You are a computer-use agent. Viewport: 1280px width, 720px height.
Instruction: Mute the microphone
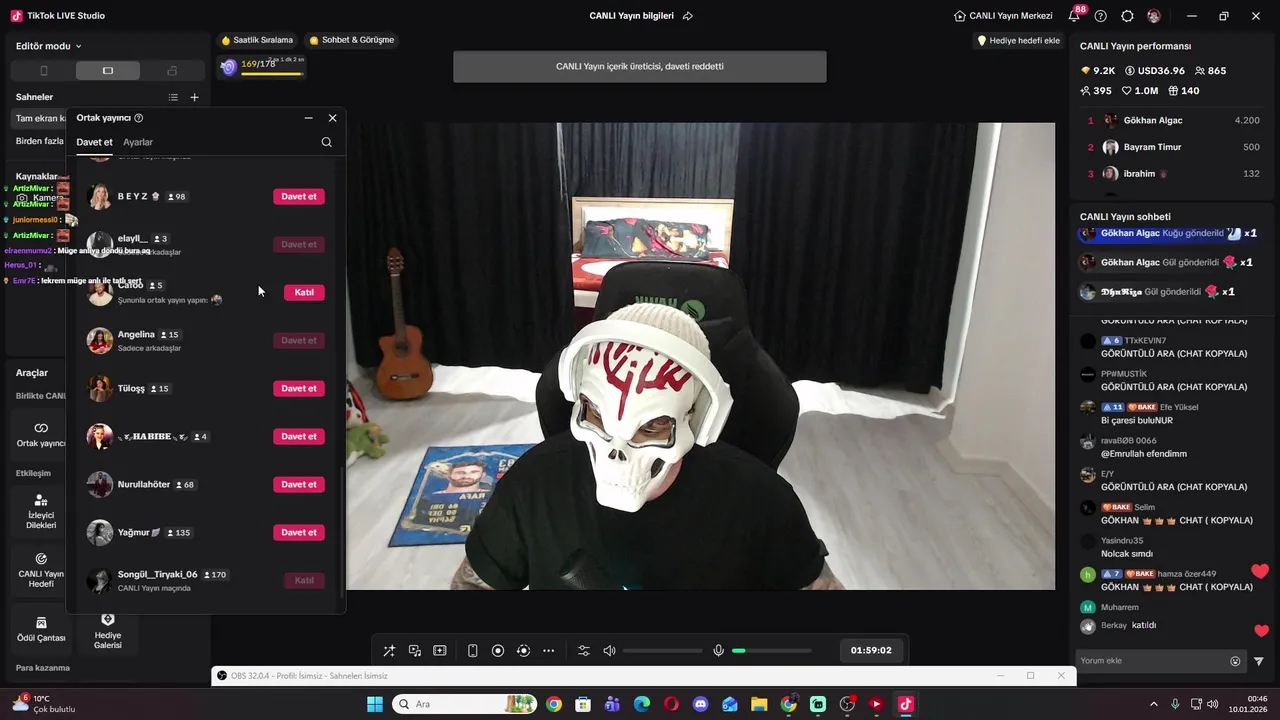coord(718,651)
